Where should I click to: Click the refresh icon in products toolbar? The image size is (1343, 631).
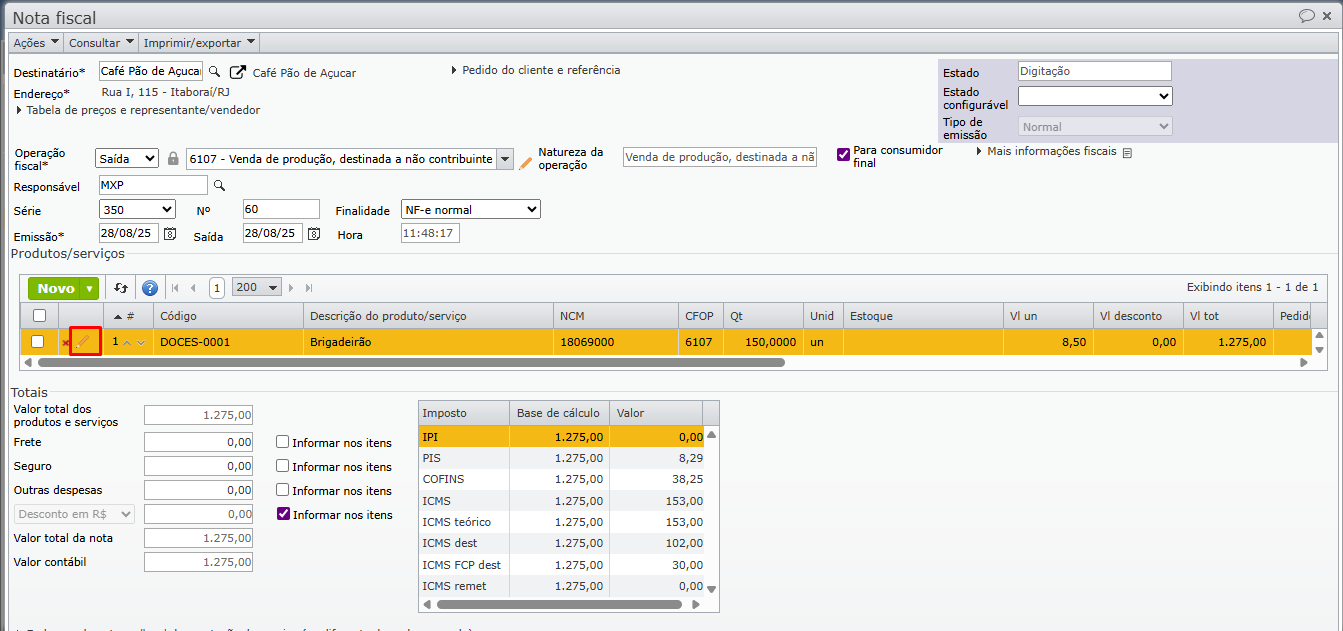pyautogui.click(x=121, y=288)
